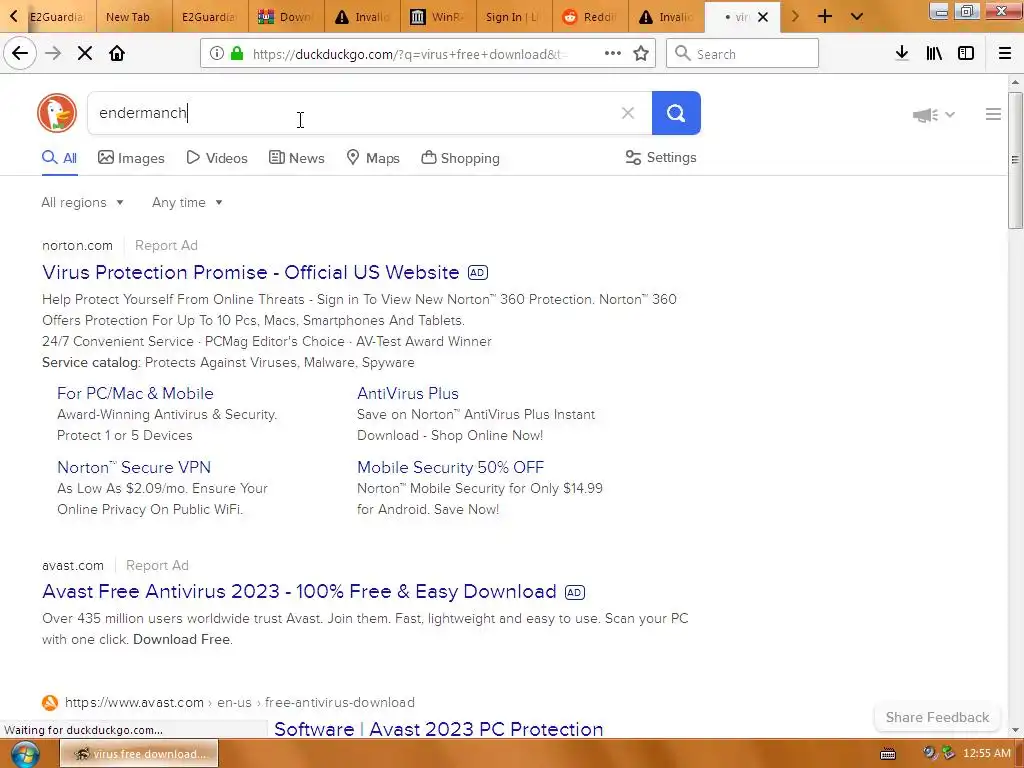This screenshot has height=768, width=1024.
Task: Bookmark this page with the star
Action: (x=641, y=54)
